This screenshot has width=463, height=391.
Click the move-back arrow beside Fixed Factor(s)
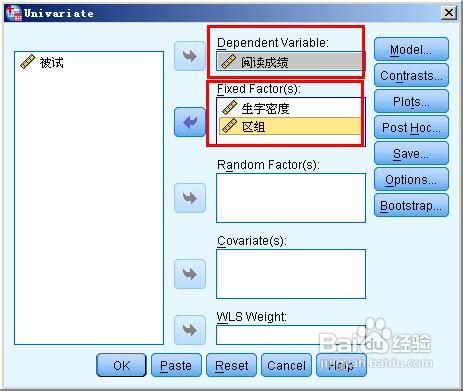click(x=190, y=122)
